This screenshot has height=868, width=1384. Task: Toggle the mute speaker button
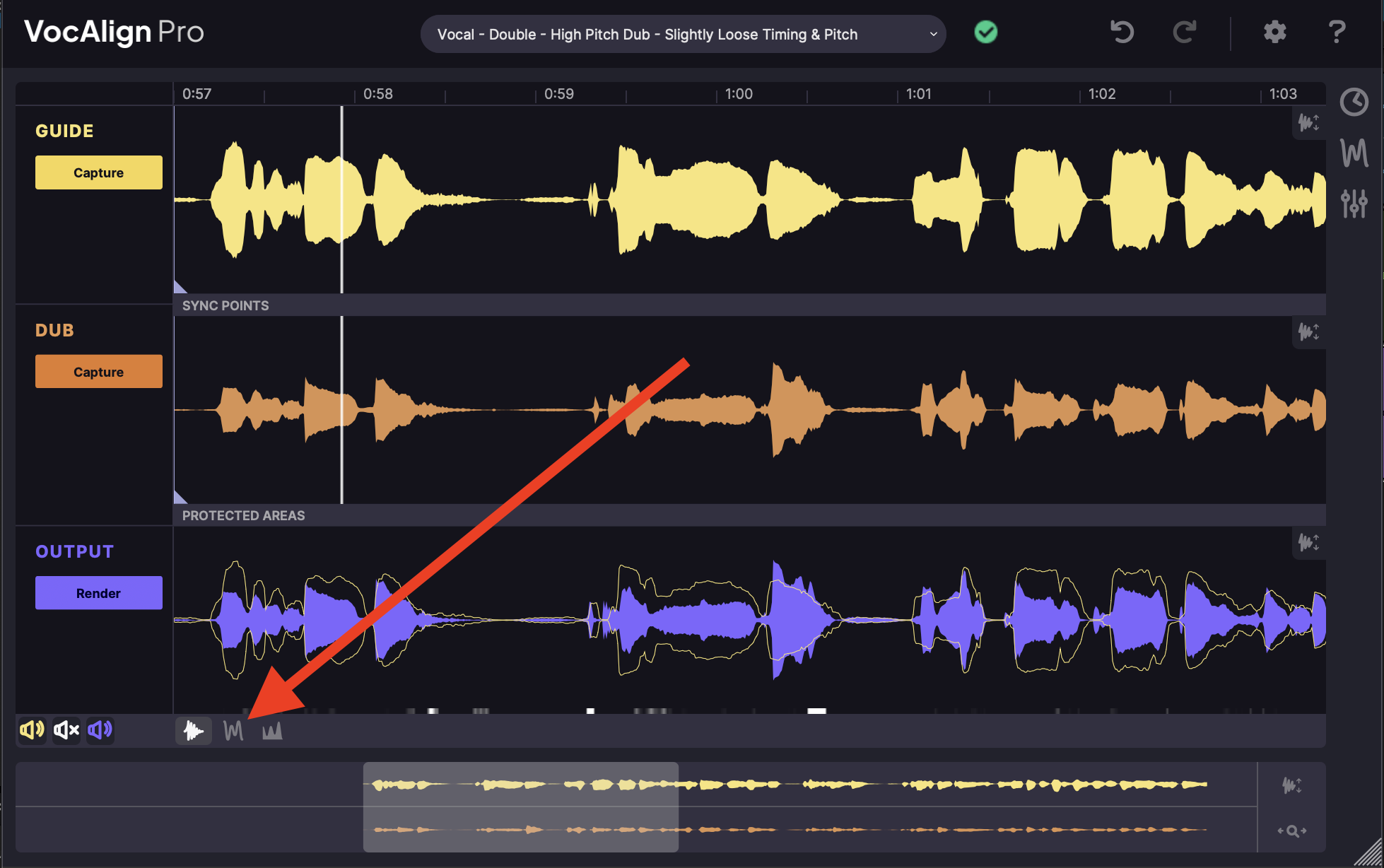[x=66, y=729]
